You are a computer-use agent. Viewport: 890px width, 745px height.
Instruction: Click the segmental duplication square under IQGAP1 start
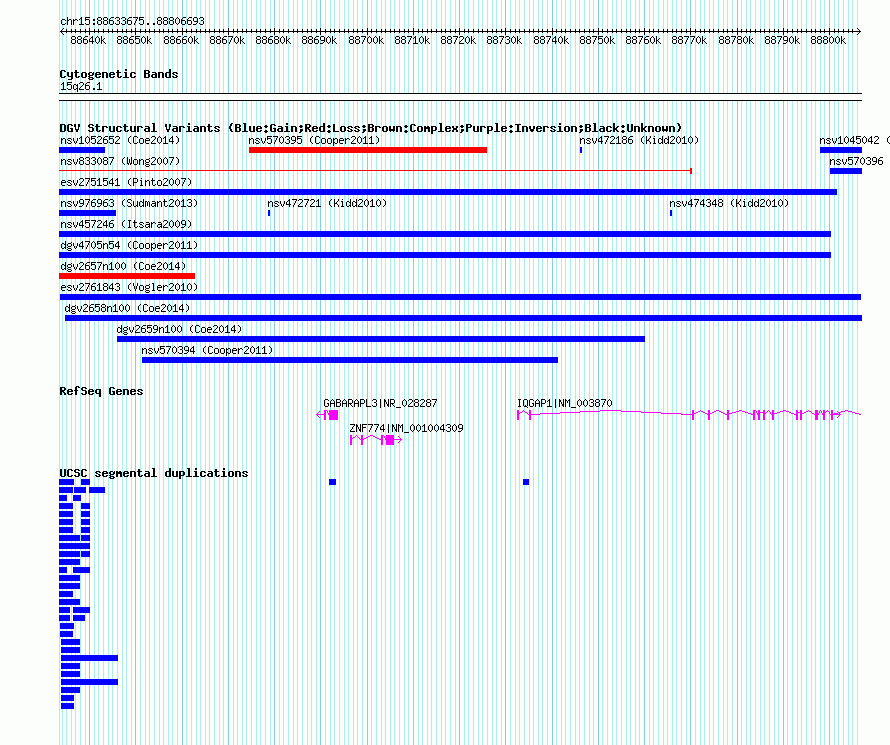pos(526,482)
